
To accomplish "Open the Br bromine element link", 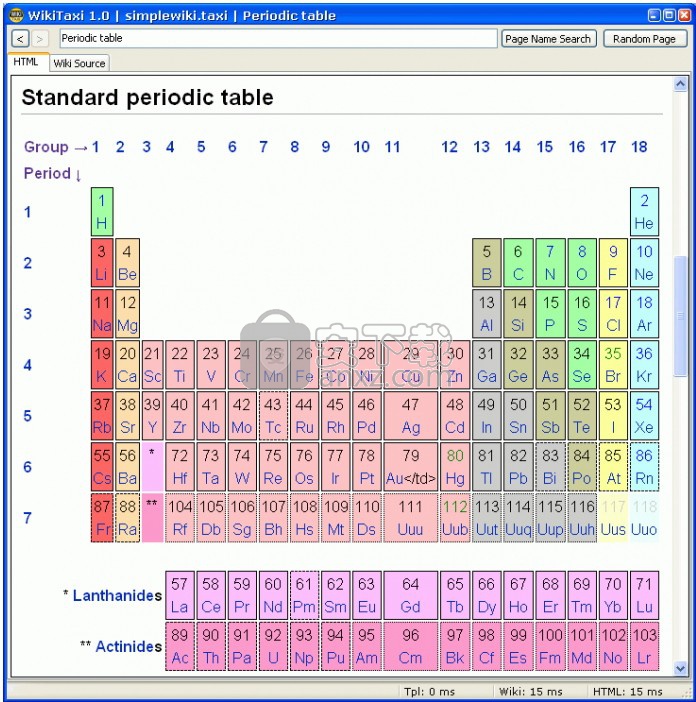I will coord(613,376).
